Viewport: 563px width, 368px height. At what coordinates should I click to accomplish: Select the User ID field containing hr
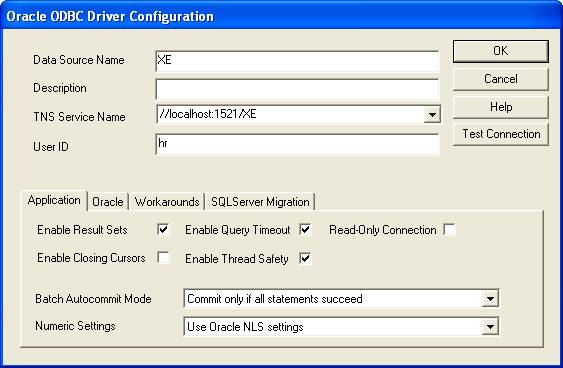coord(297,144)
